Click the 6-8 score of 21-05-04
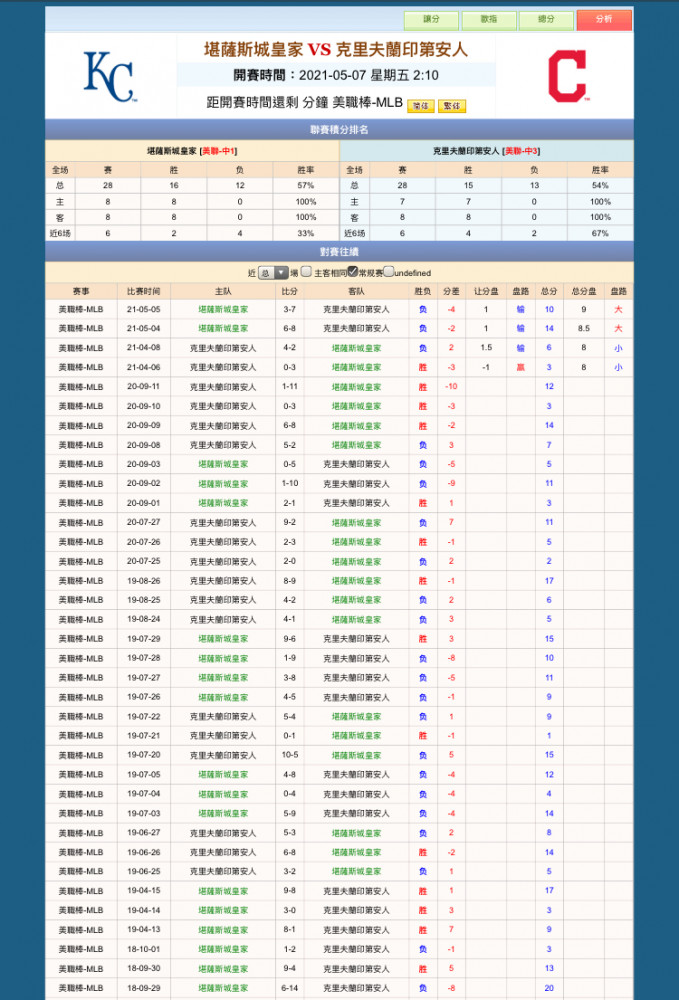This screenshot has width=679, height=1000. [x=289, y=328]
